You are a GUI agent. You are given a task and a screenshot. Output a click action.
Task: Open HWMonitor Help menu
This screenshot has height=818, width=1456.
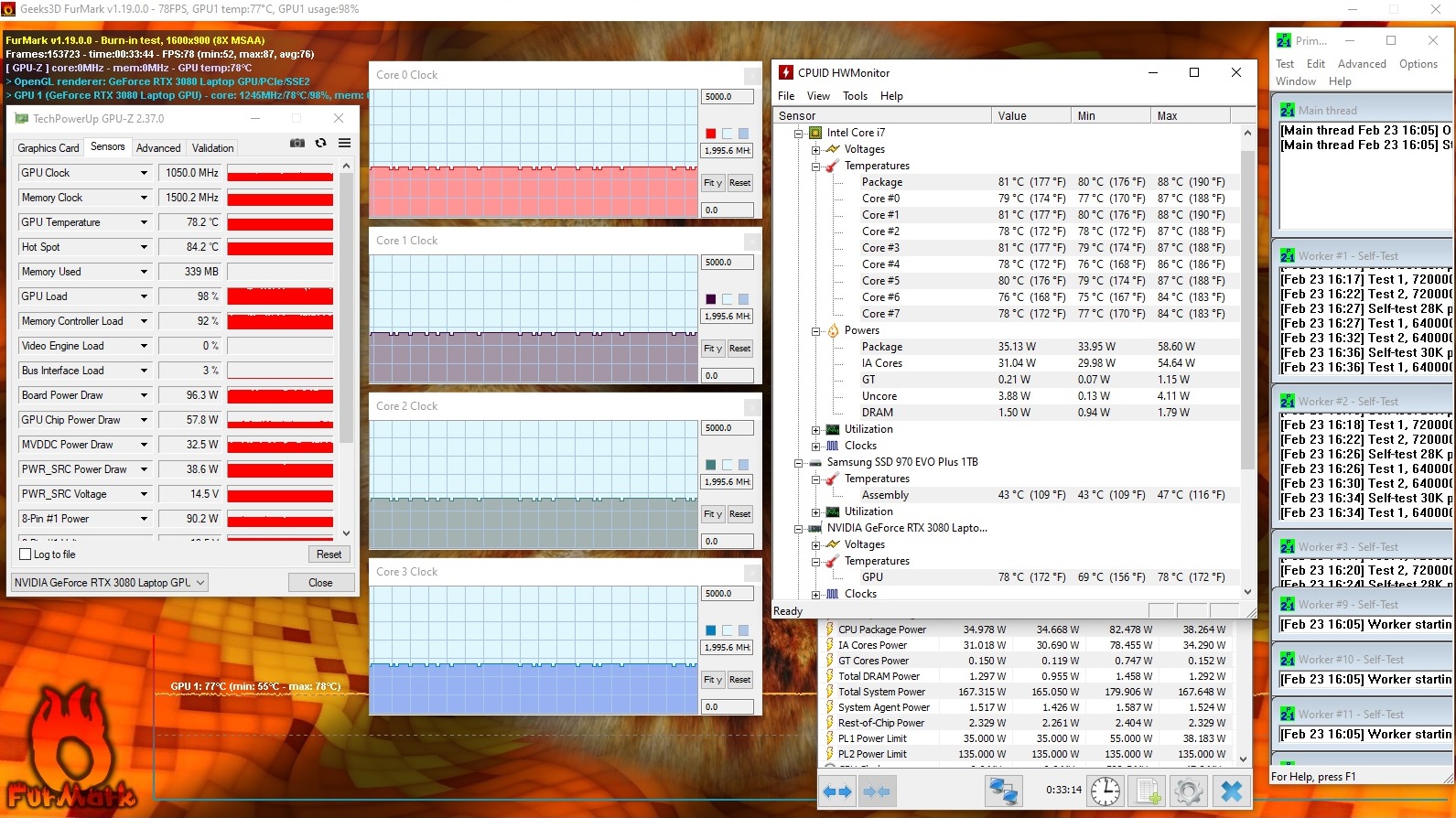coord(891,96)
